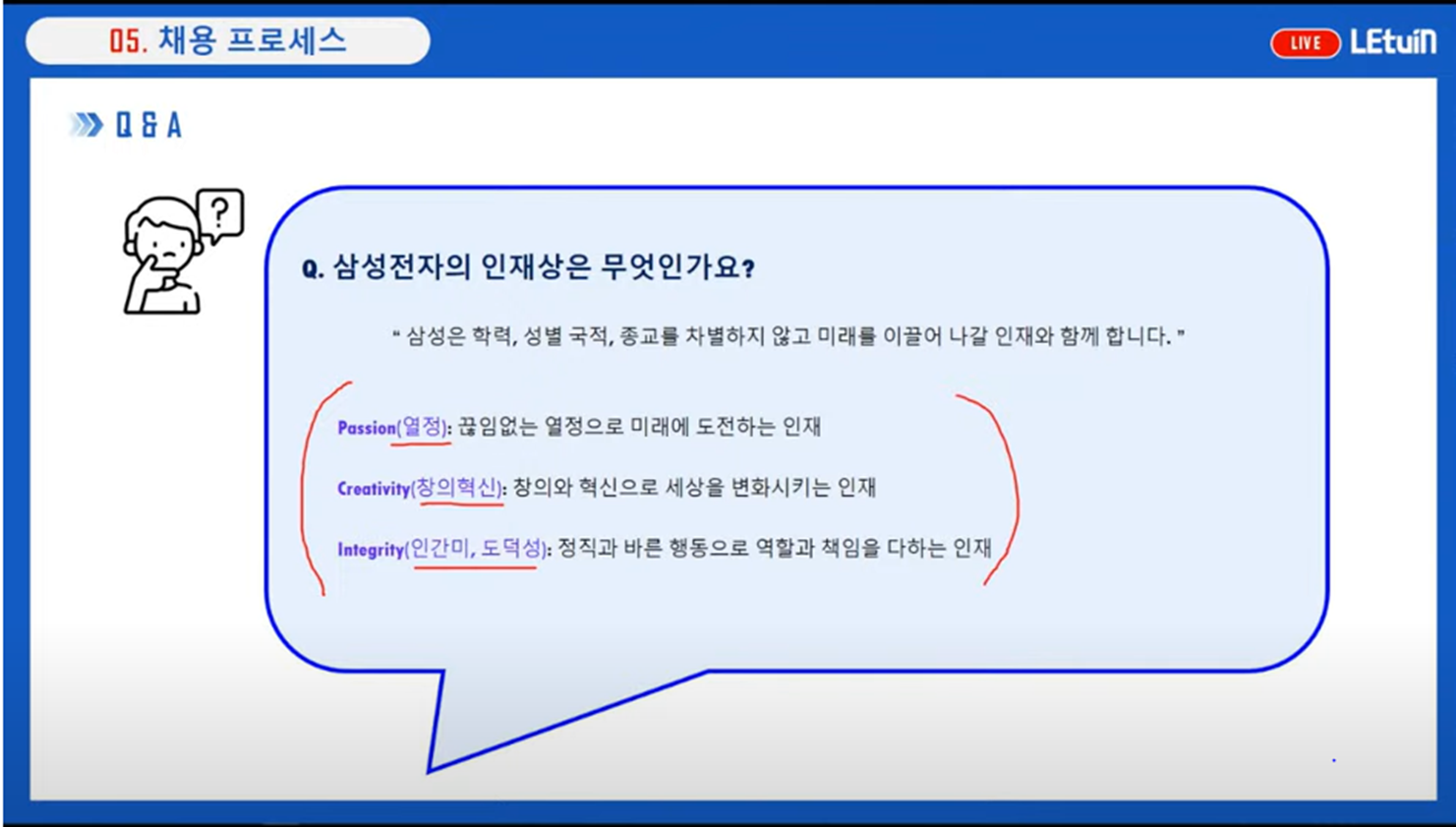Click the description '정직과 바른 행동으로' line
1456x827 pixels.
775,549
